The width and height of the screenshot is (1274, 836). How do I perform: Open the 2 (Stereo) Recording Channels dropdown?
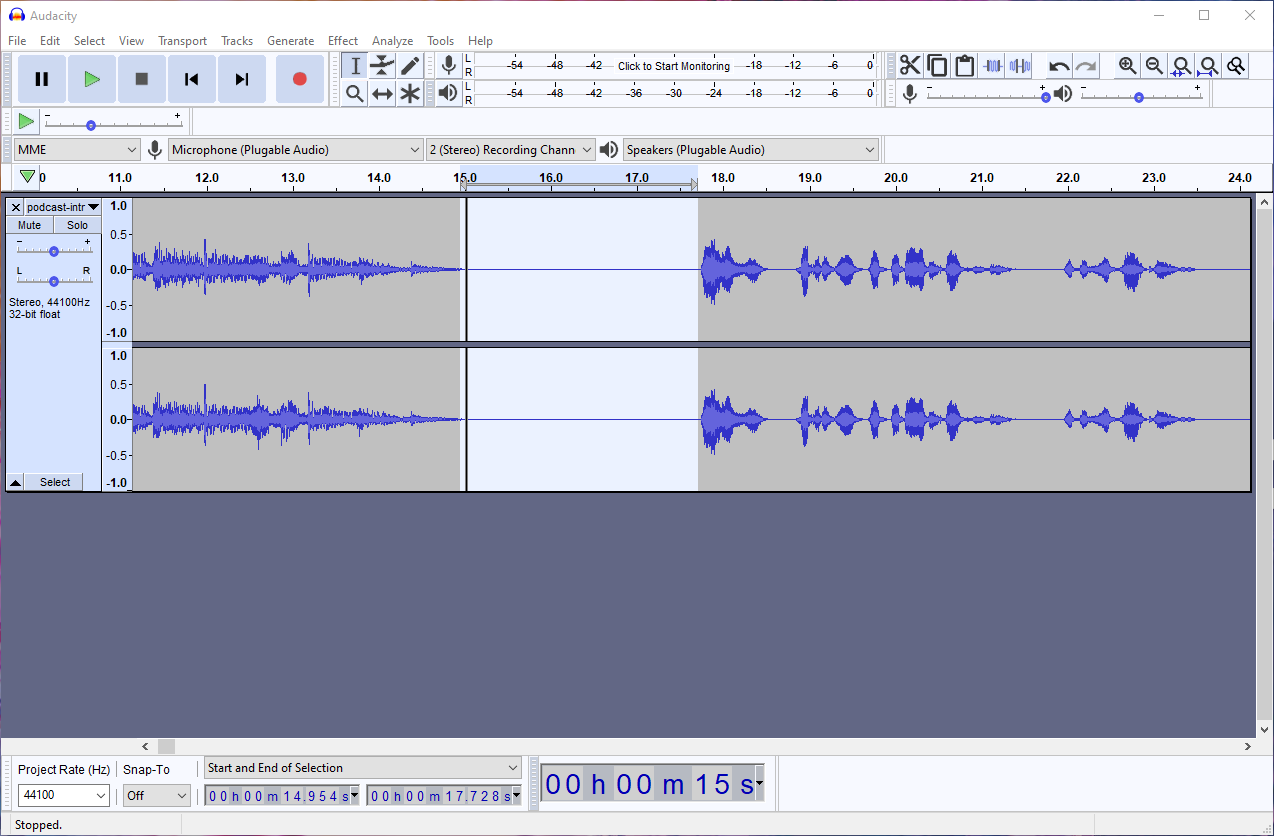(510, 150)
